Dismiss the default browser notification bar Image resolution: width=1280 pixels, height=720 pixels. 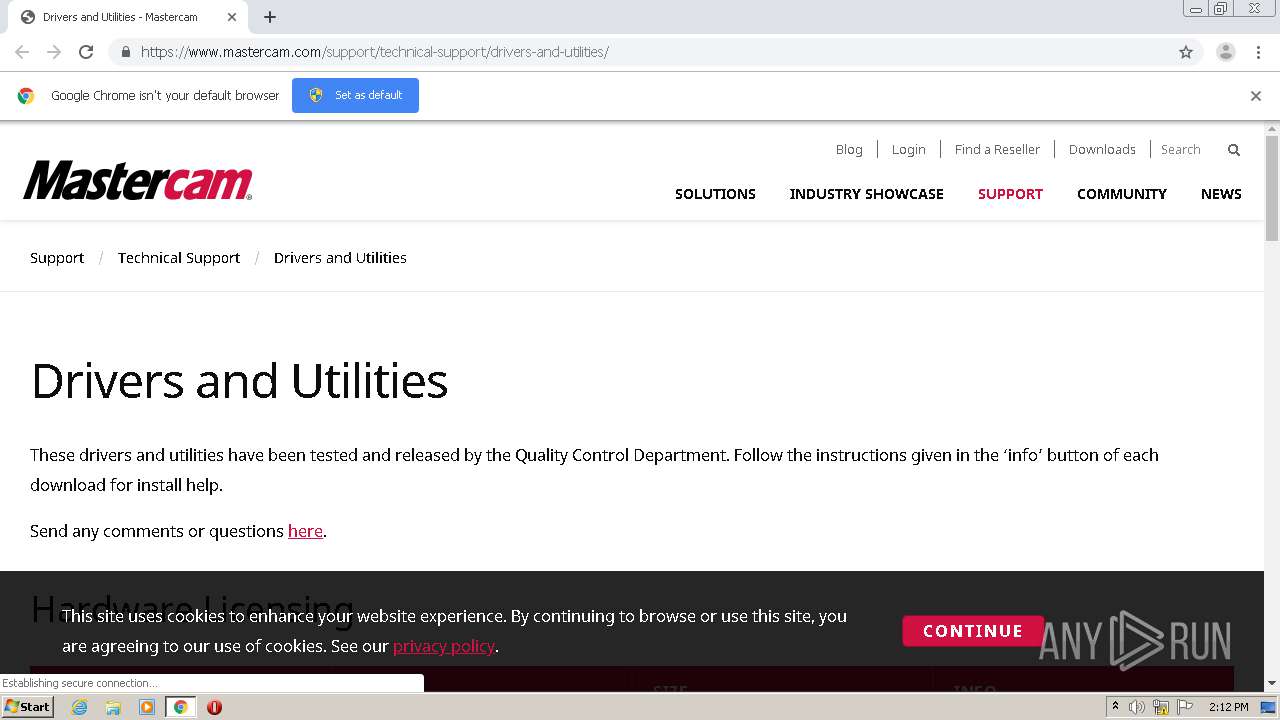1255,96
